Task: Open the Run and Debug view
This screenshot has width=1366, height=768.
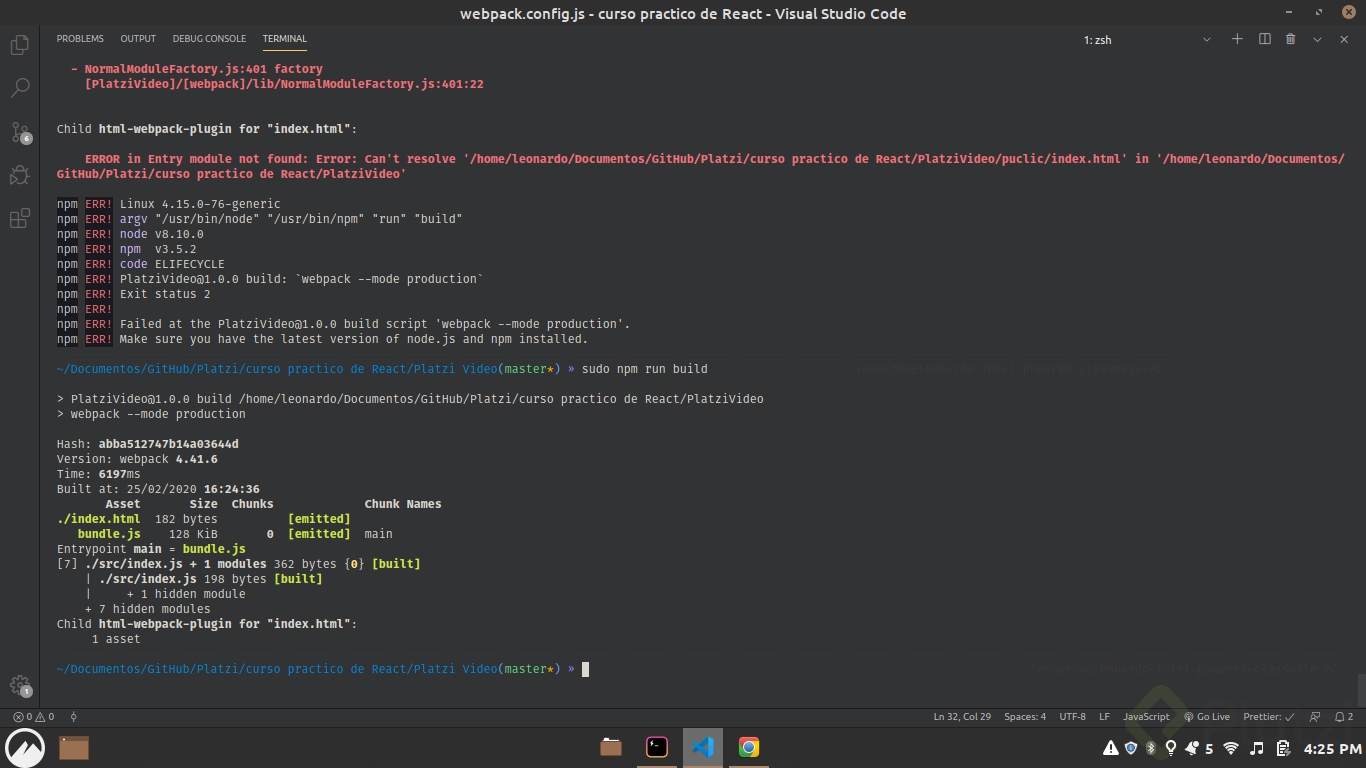Action: click(x=19, y=175)
